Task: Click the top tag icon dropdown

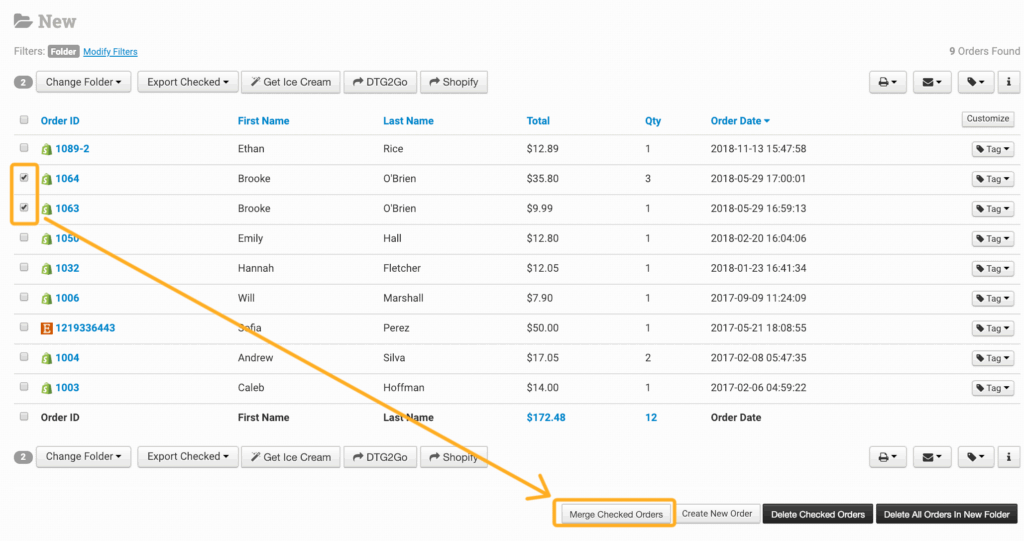Action: 976,82
